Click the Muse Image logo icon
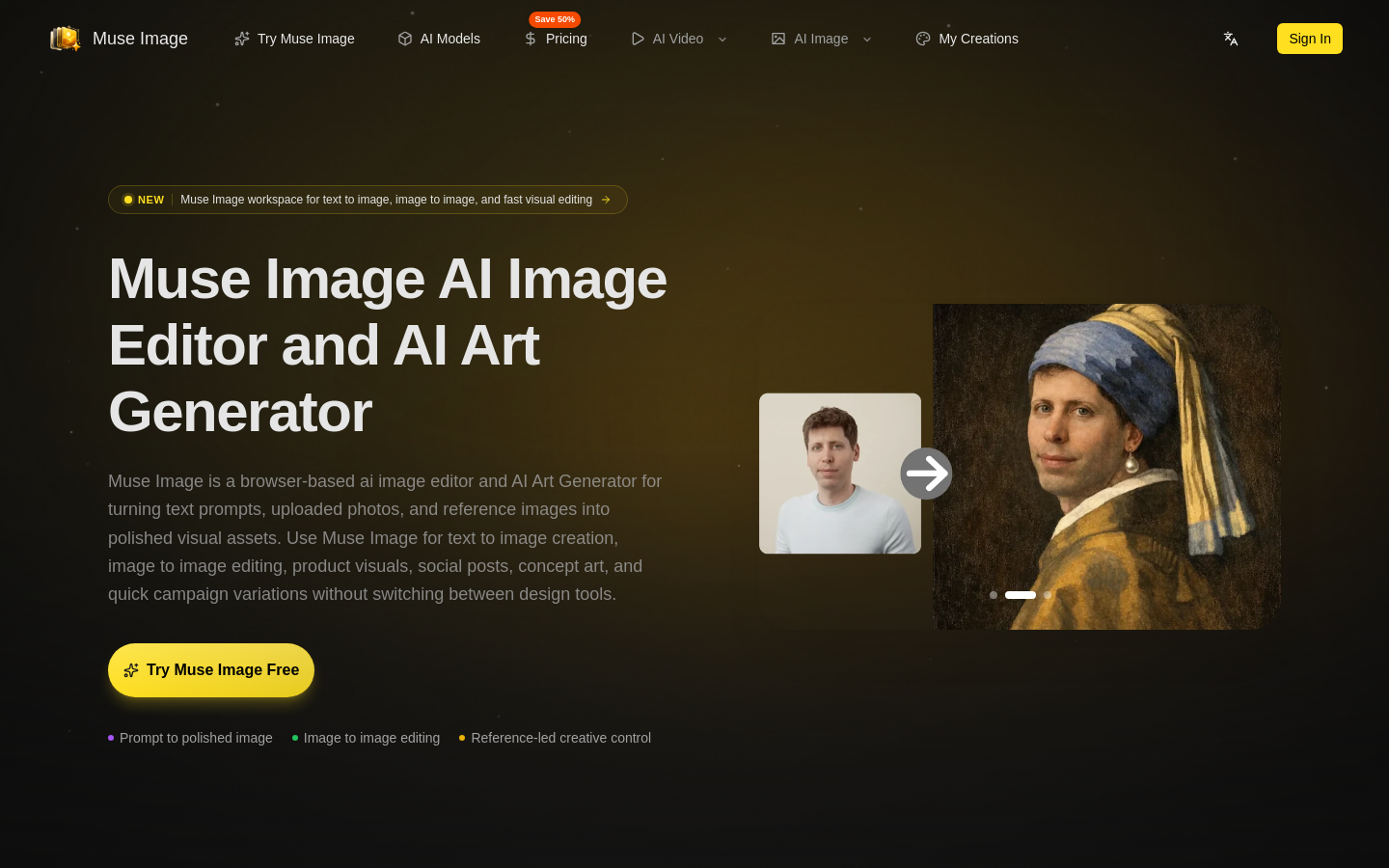1389x868 pixels. pos(66,39)
